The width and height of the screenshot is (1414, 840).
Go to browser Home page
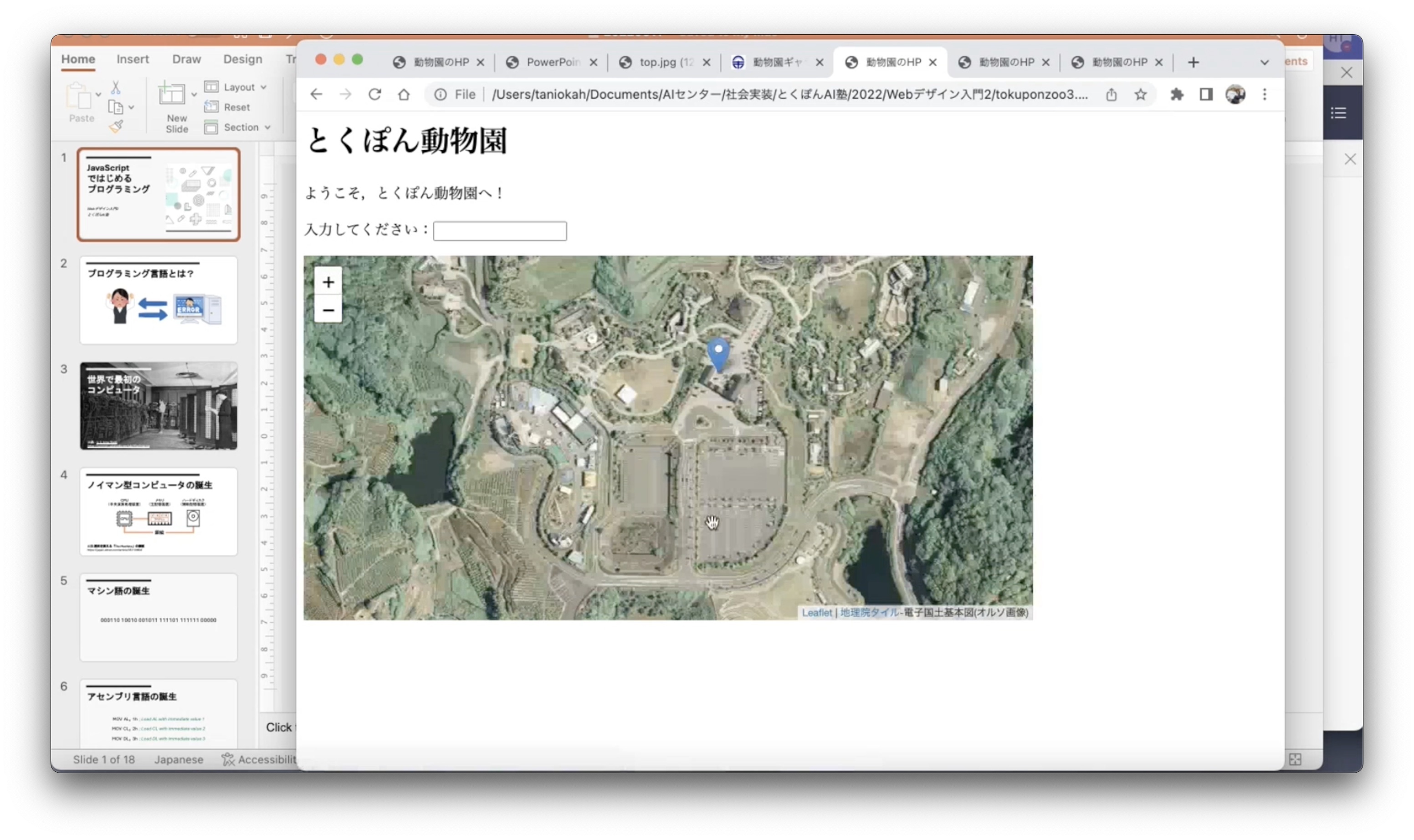click(x=404, y=94)
